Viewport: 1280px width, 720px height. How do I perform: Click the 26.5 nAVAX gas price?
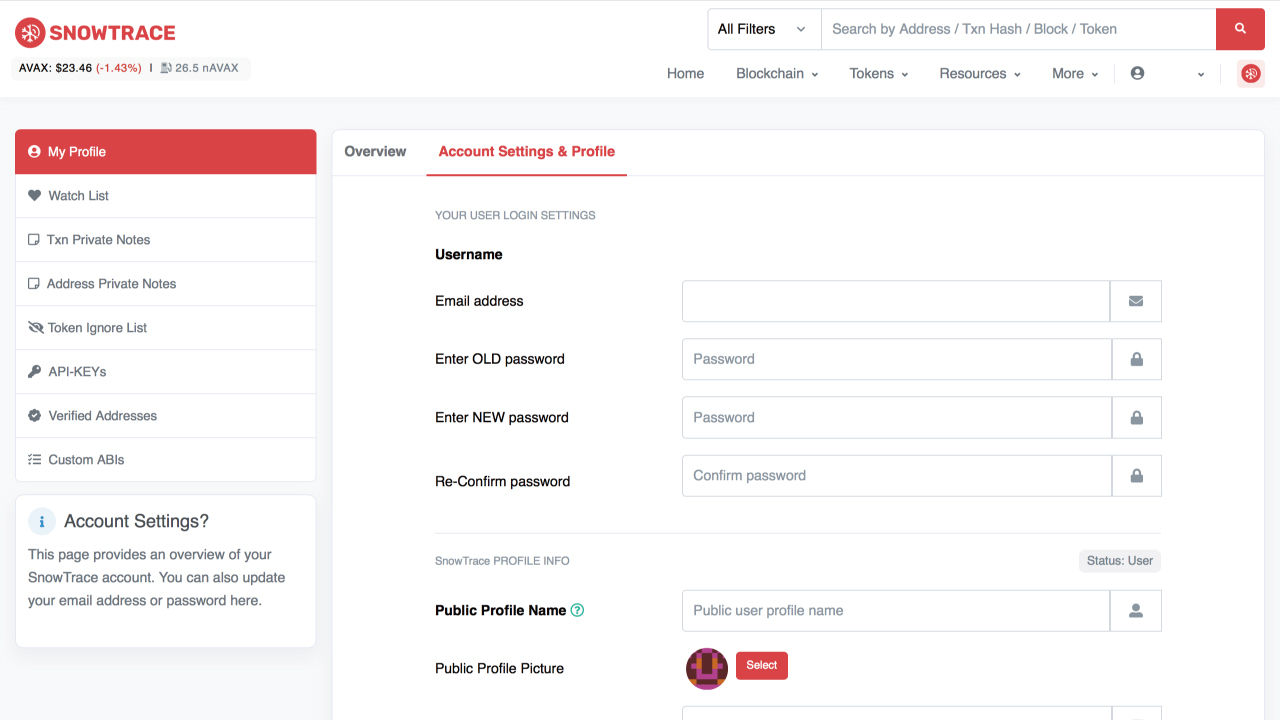pos(209,68)
